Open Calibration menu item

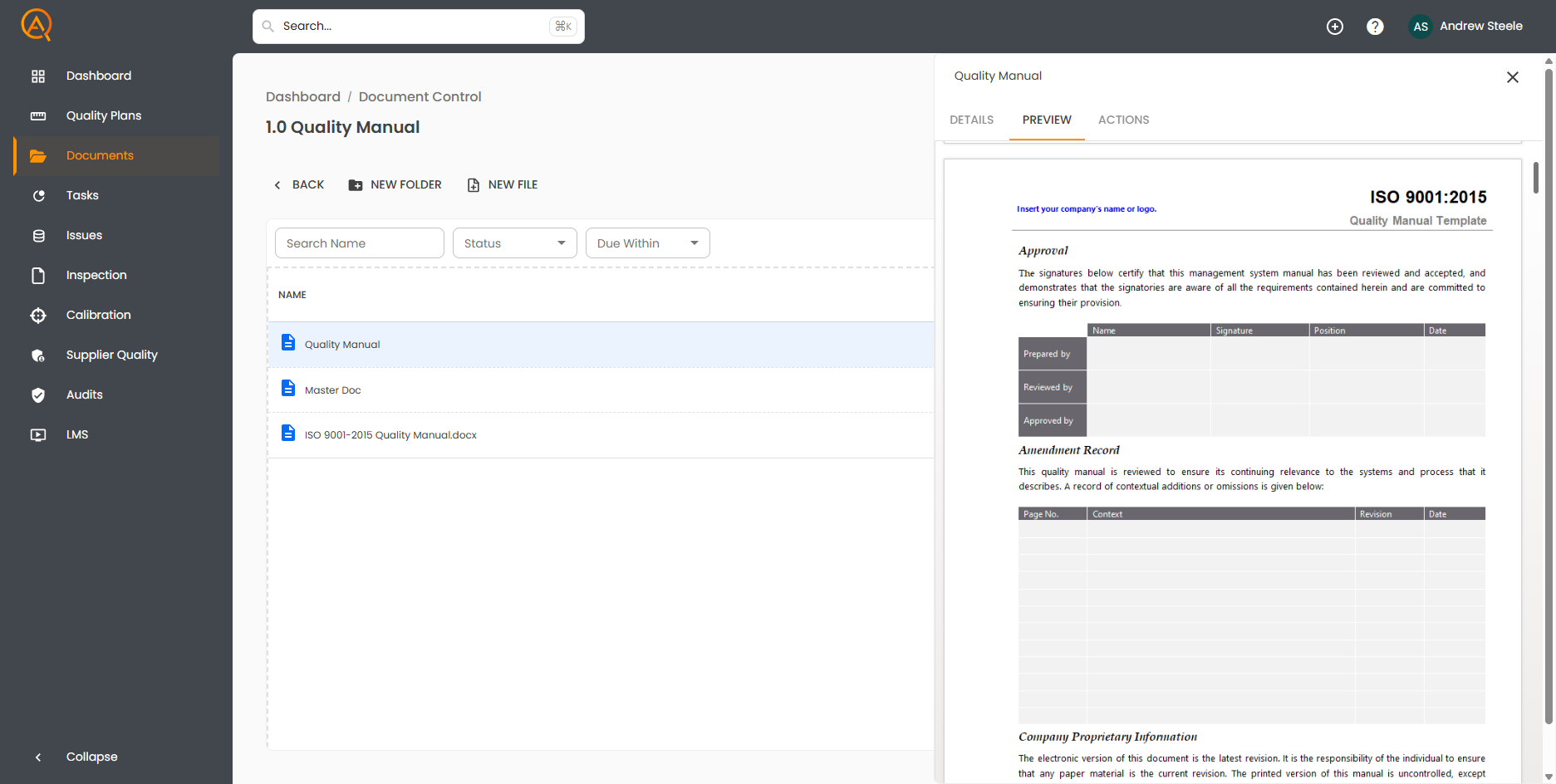pyautogui.click(x=99, y=316)
